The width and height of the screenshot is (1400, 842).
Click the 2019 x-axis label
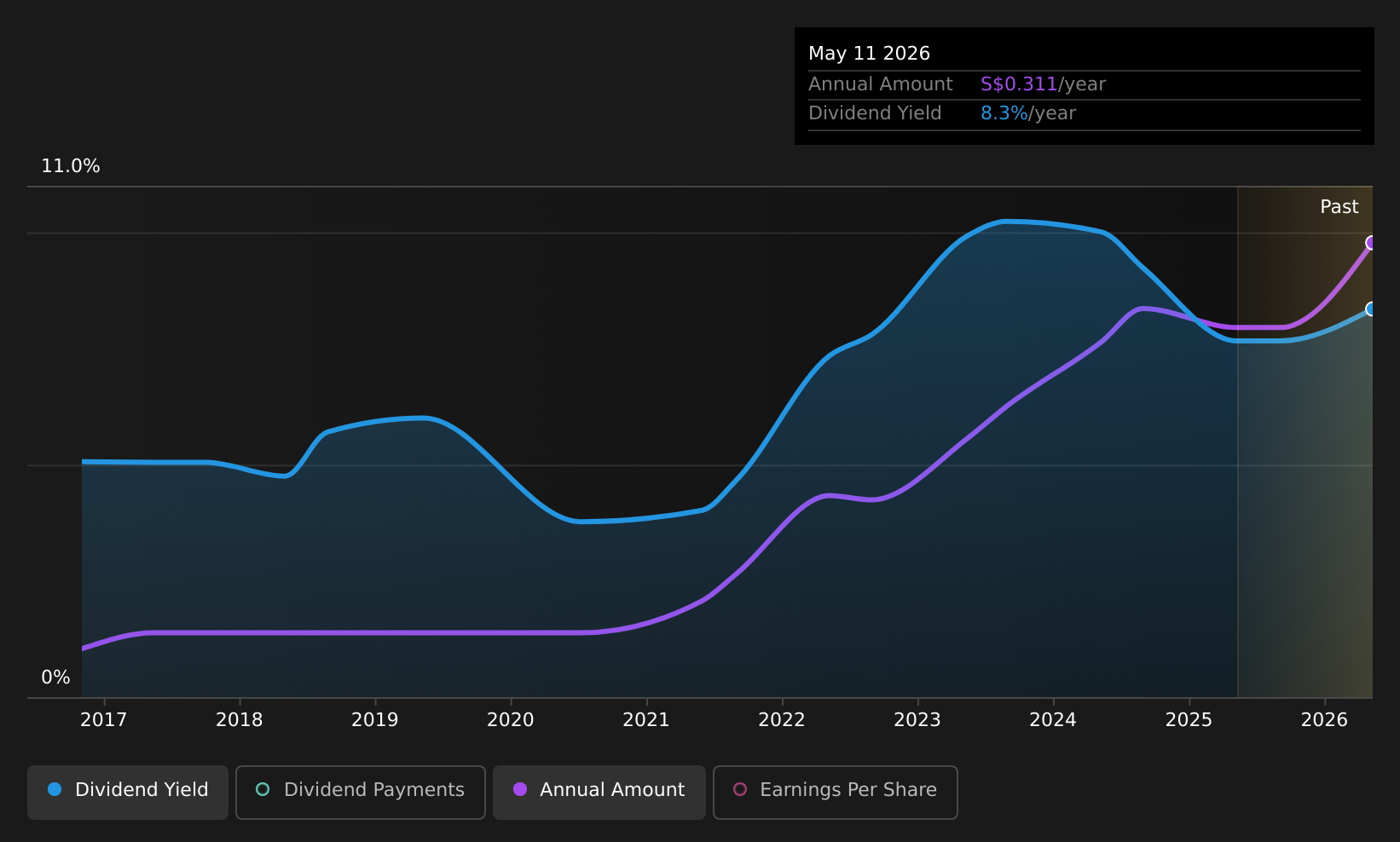click(x=375, y=720)
